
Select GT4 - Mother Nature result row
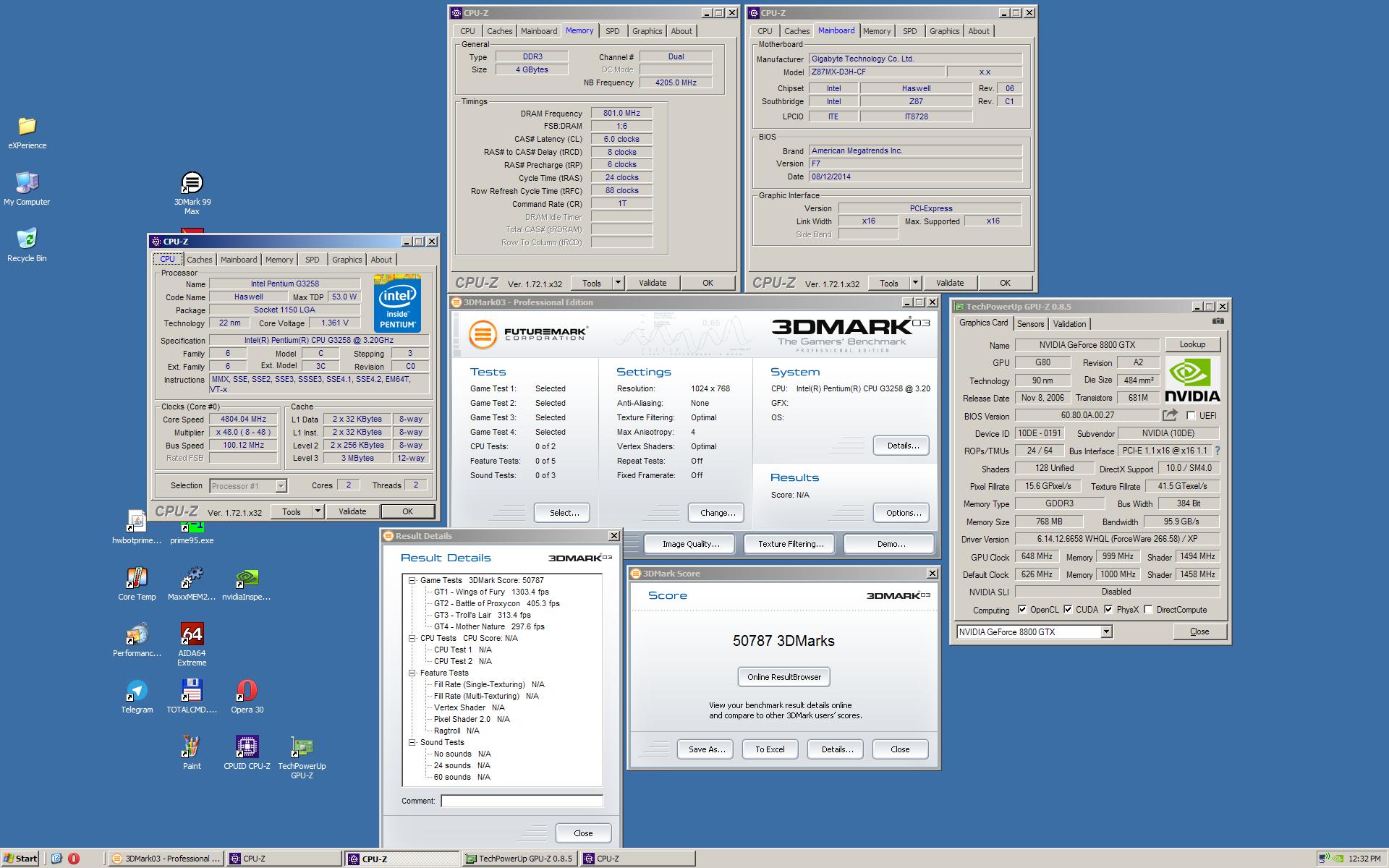coord(489,626)
